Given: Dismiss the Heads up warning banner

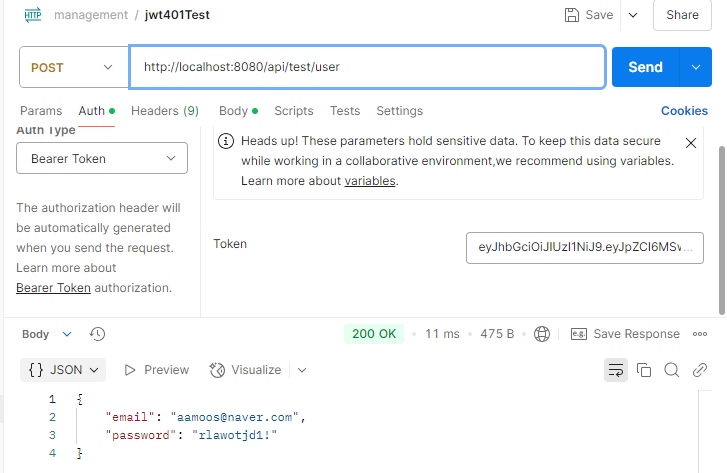Looking at the screenshot, I should (690, 143).
